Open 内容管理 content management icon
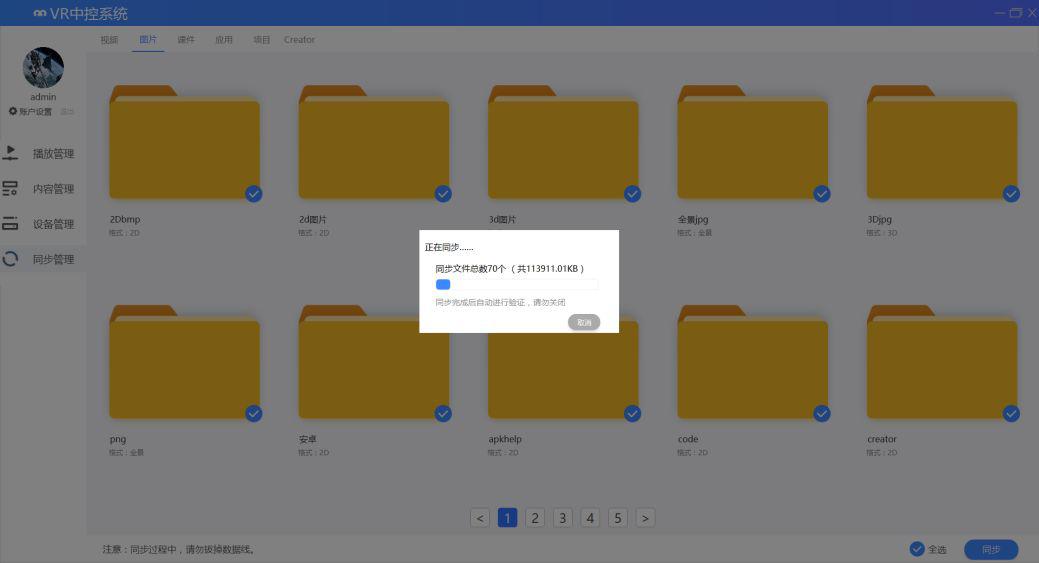 (x=11, y=188)
